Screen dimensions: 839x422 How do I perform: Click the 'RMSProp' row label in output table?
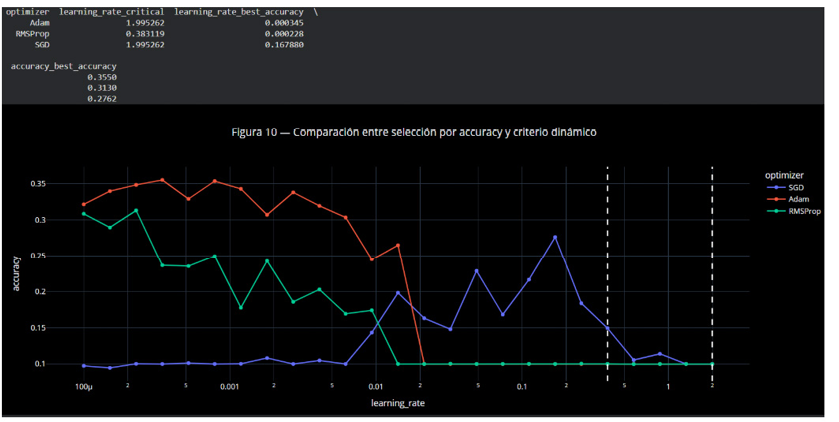33,34
